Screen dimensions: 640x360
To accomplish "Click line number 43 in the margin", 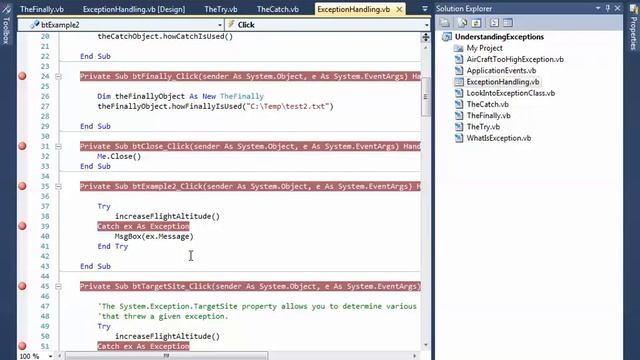I will tap(45, 266).
